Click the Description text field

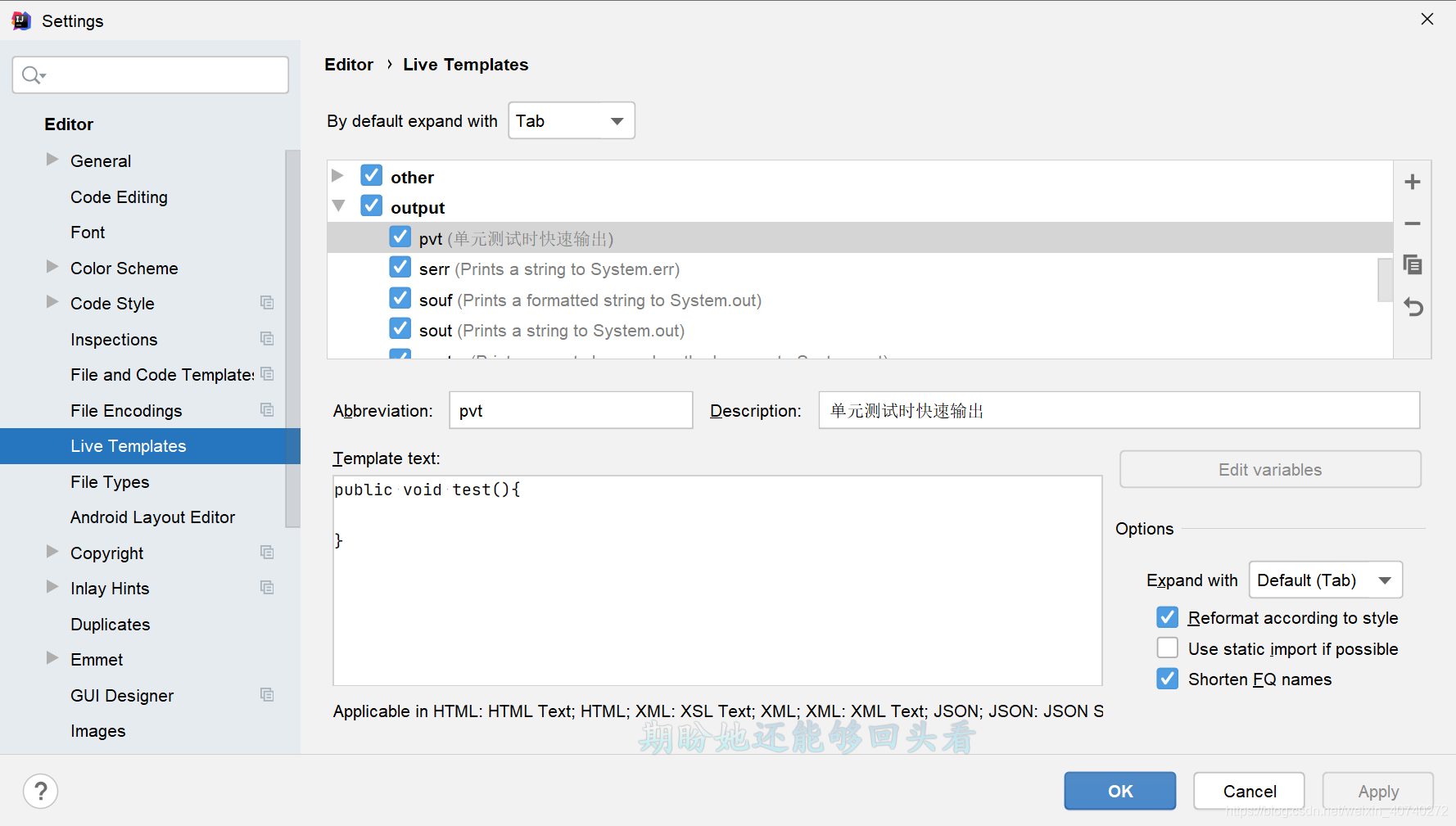coord(1119,410)
